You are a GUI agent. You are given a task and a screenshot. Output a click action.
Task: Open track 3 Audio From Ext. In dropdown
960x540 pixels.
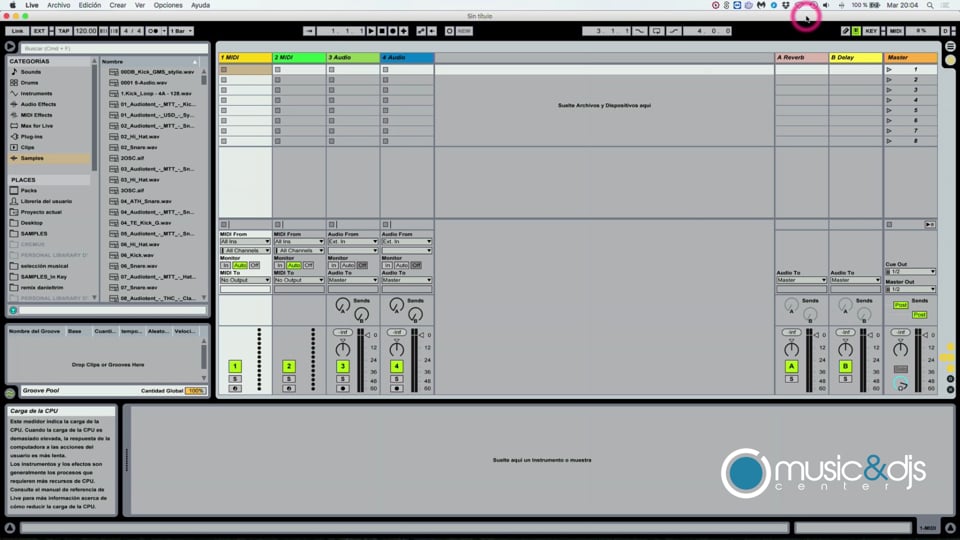click(353, 242)
